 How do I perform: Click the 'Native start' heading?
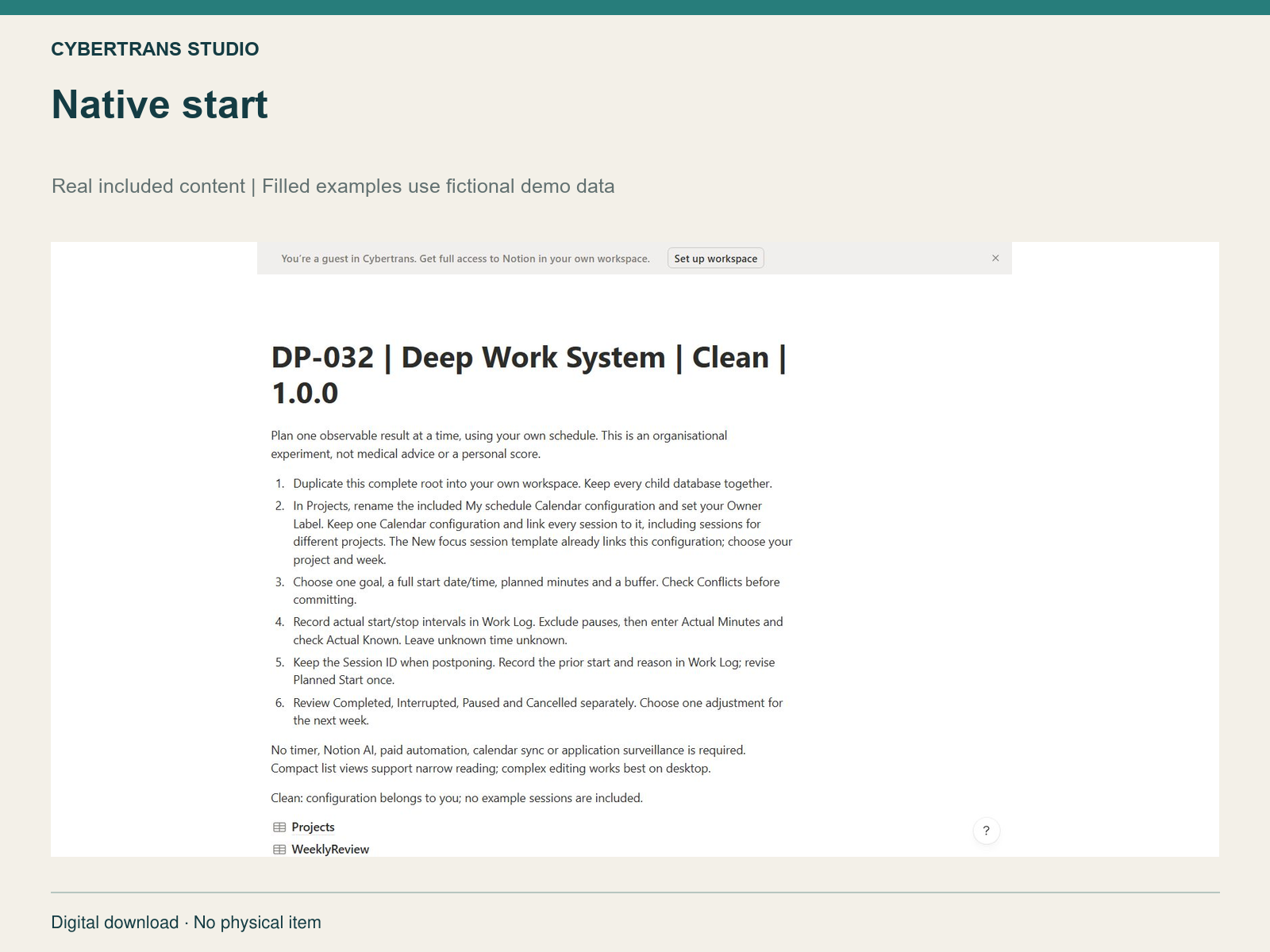click(x=160, y=104)
